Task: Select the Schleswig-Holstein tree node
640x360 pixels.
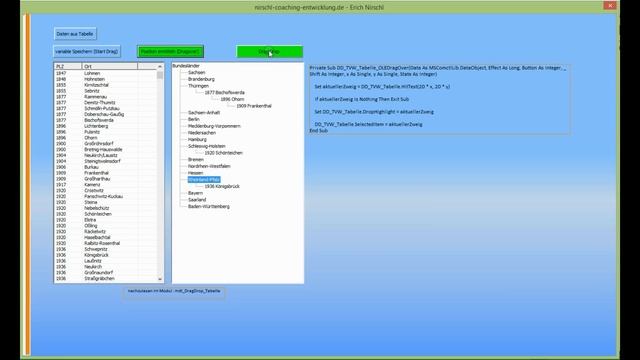Action: coord(207,146)
